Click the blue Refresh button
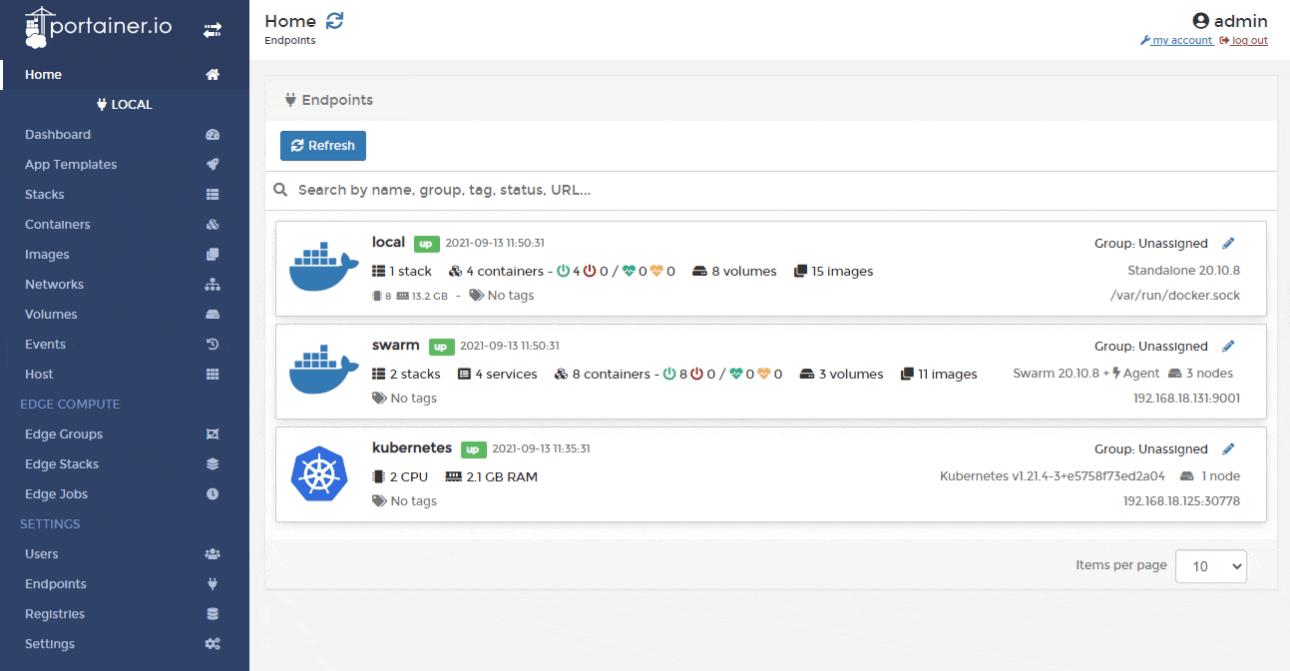The width and height of the screenshot is (1290, 671). click(323, 146)
